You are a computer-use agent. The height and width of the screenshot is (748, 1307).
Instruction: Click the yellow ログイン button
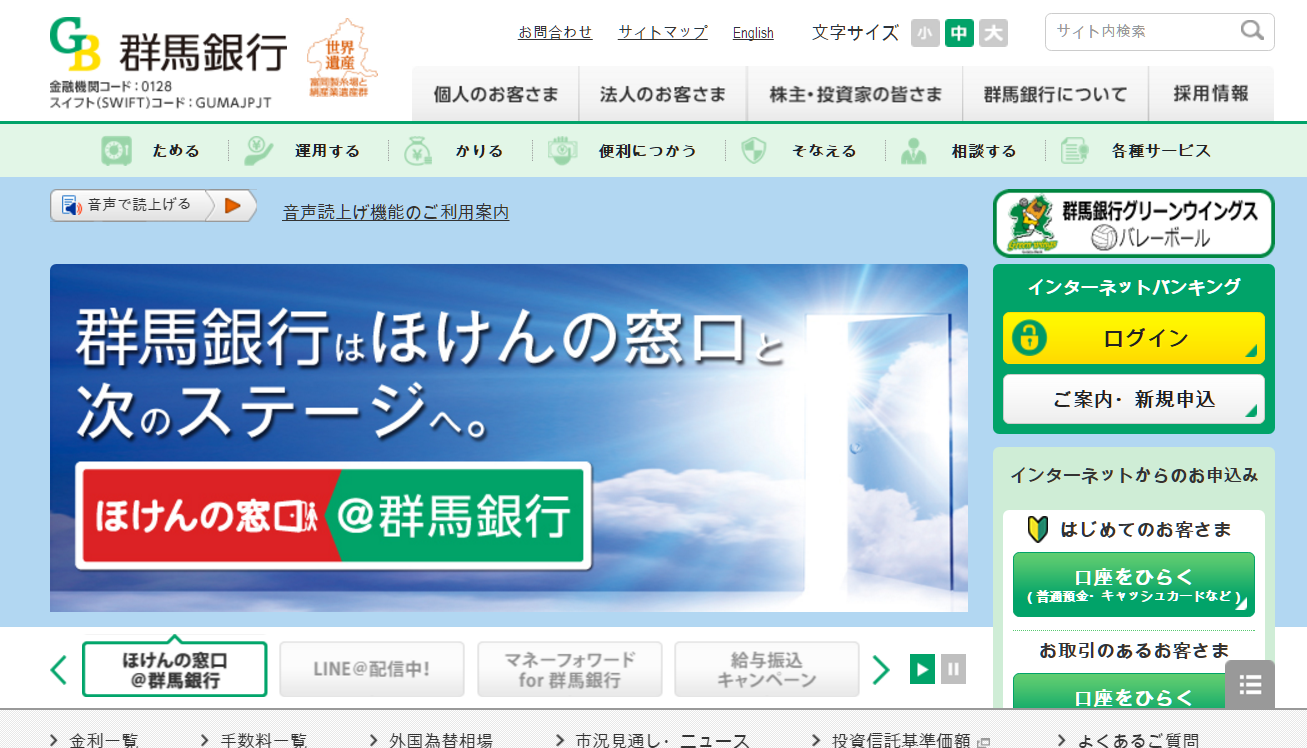click(1134, 338)
